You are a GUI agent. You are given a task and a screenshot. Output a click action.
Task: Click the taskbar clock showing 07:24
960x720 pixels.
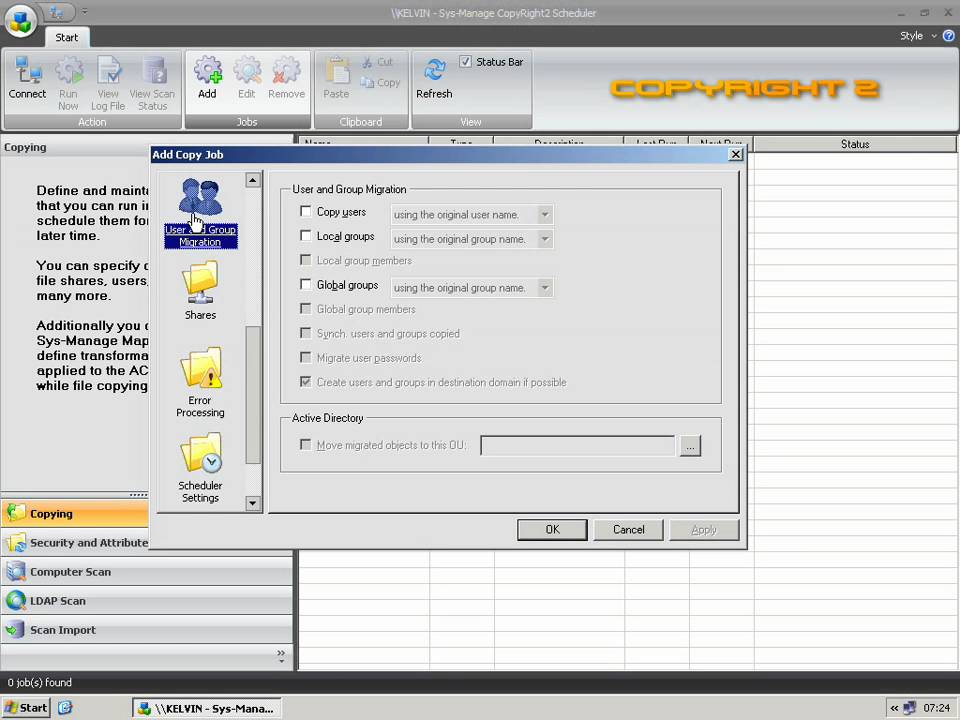tap(937, 708)
